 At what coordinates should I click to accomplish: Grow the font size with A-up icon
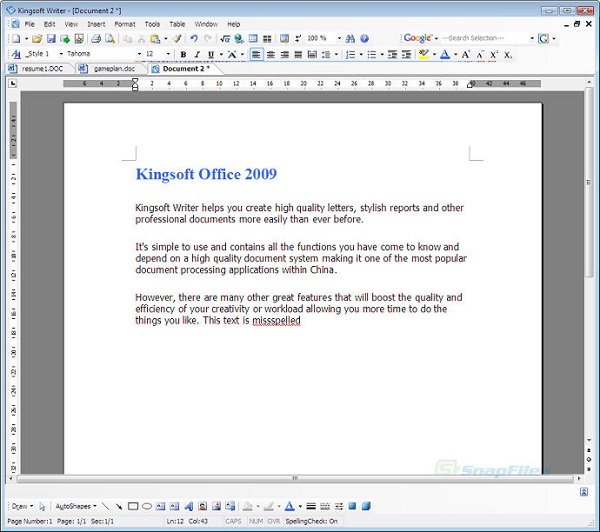pos(466,55)
